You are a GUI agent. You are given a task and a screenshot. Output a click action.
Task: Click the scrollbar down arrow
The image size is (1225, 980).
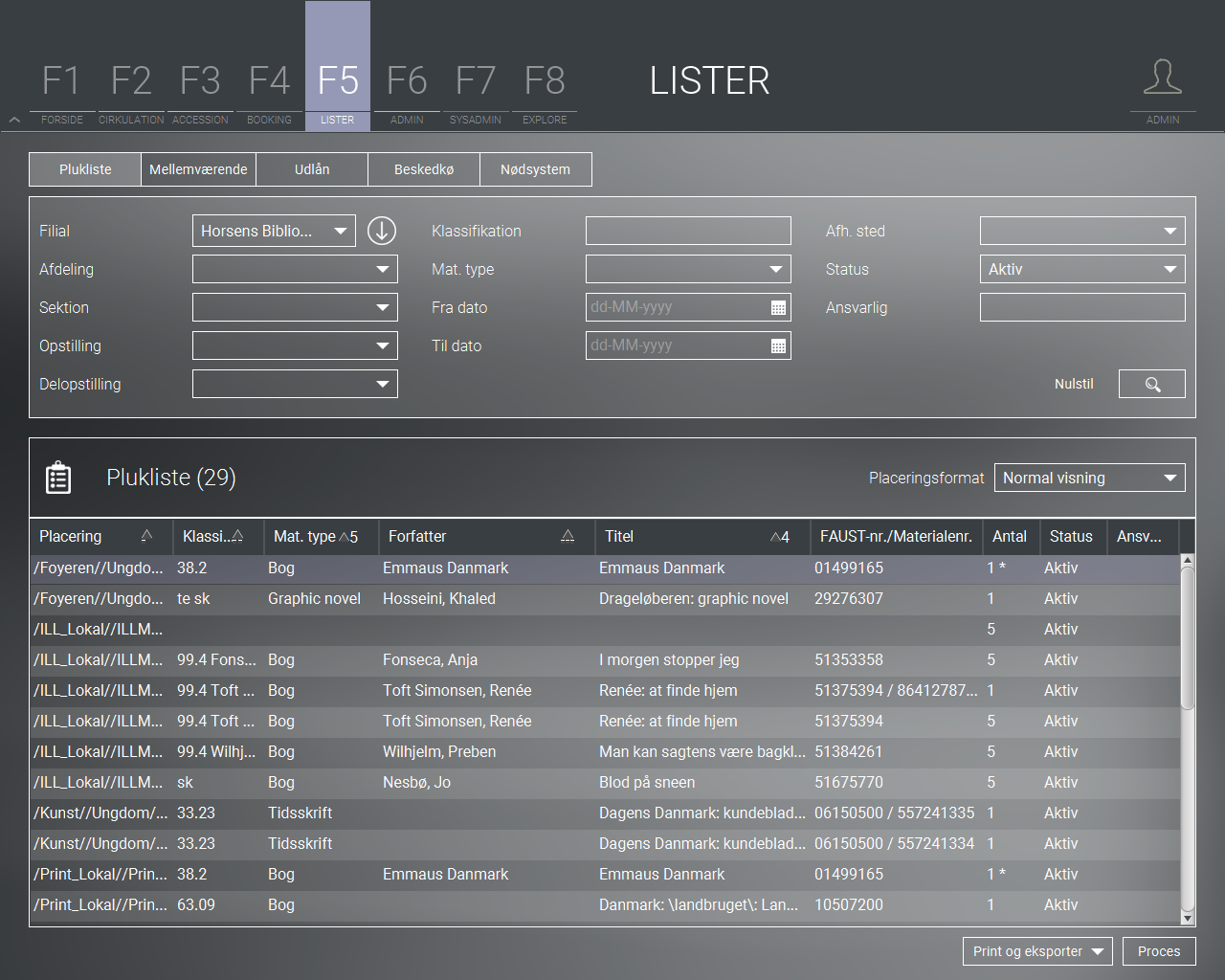1188,919
